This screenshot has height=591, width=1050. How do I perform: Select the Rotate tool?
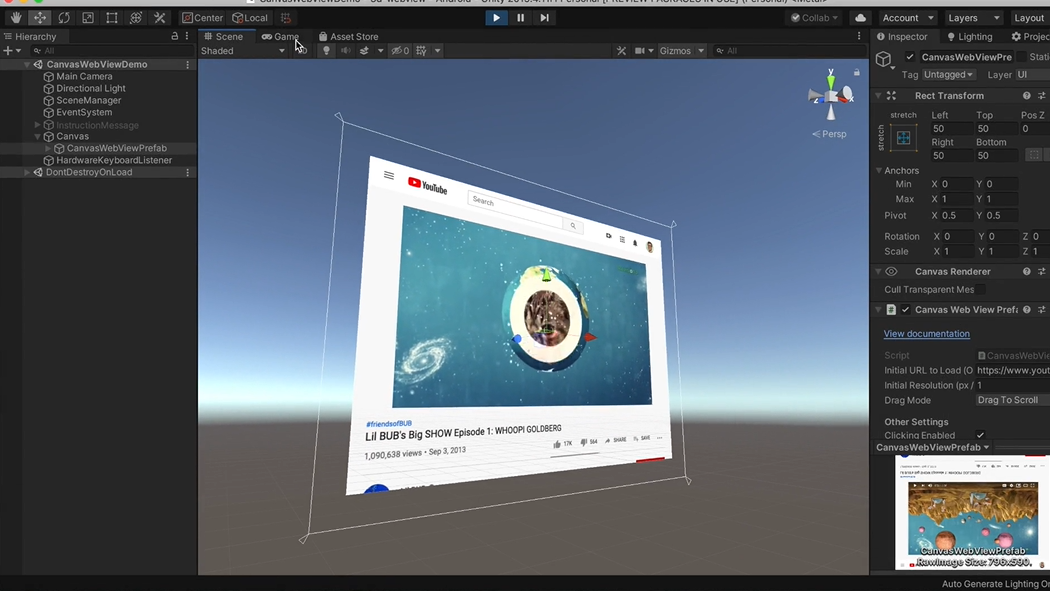point(64,18)
